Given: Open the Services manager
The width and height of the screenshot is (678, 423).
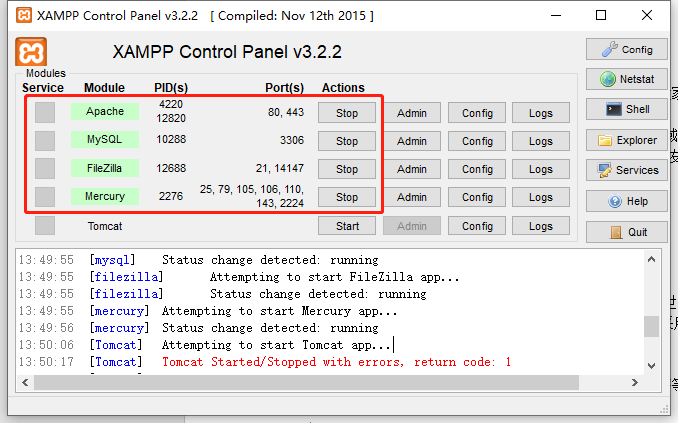Looking at the screenshot, I should [x=627, y=170].
